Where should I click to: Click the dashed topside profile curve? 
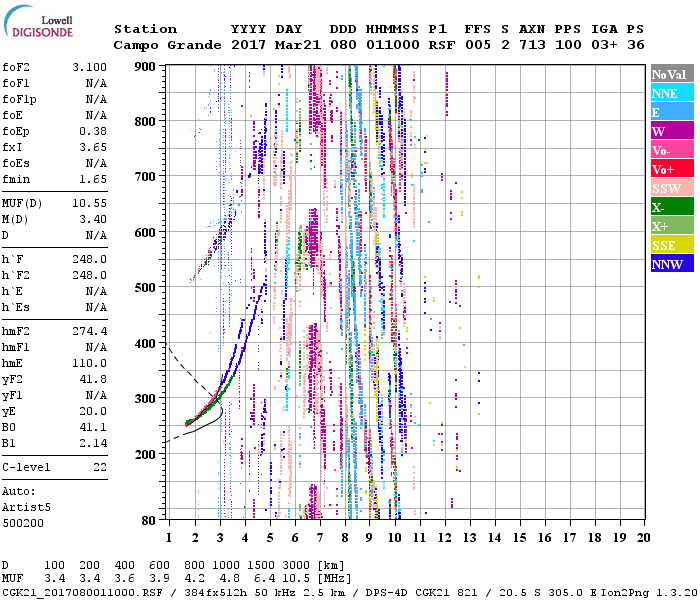click(192, 371)
